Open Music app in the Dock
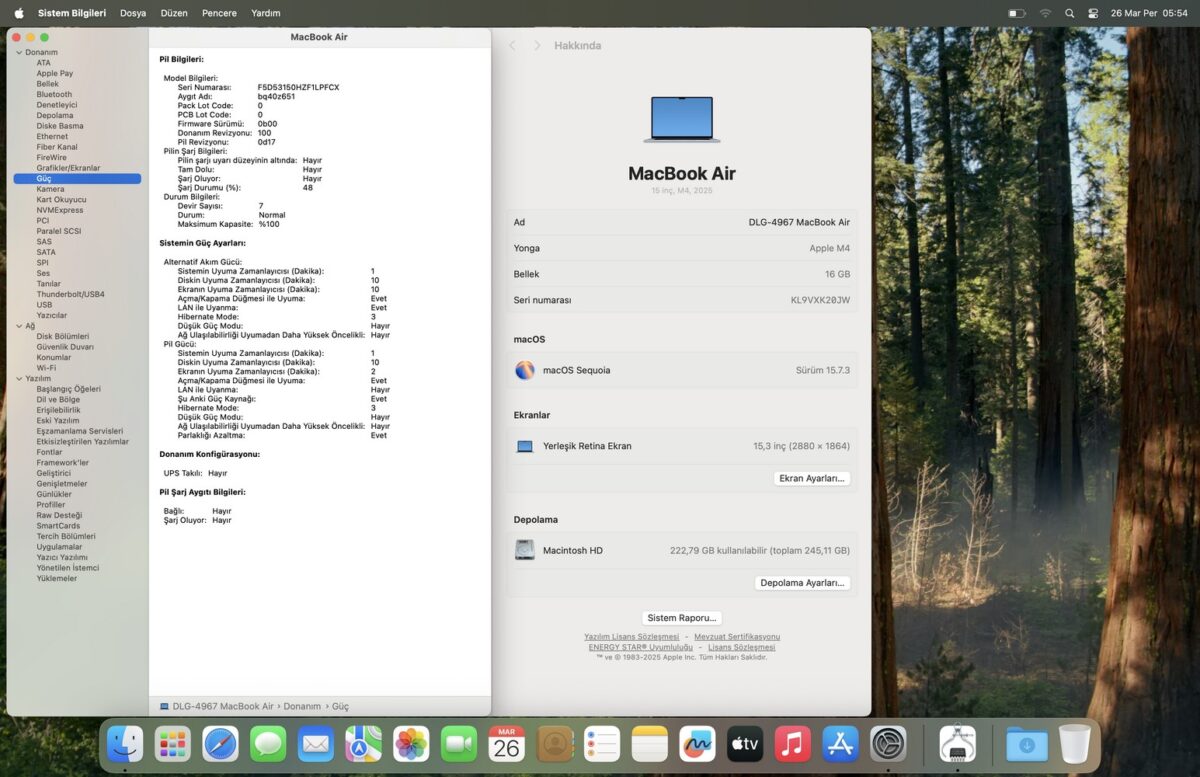 (x=792, y=744)
